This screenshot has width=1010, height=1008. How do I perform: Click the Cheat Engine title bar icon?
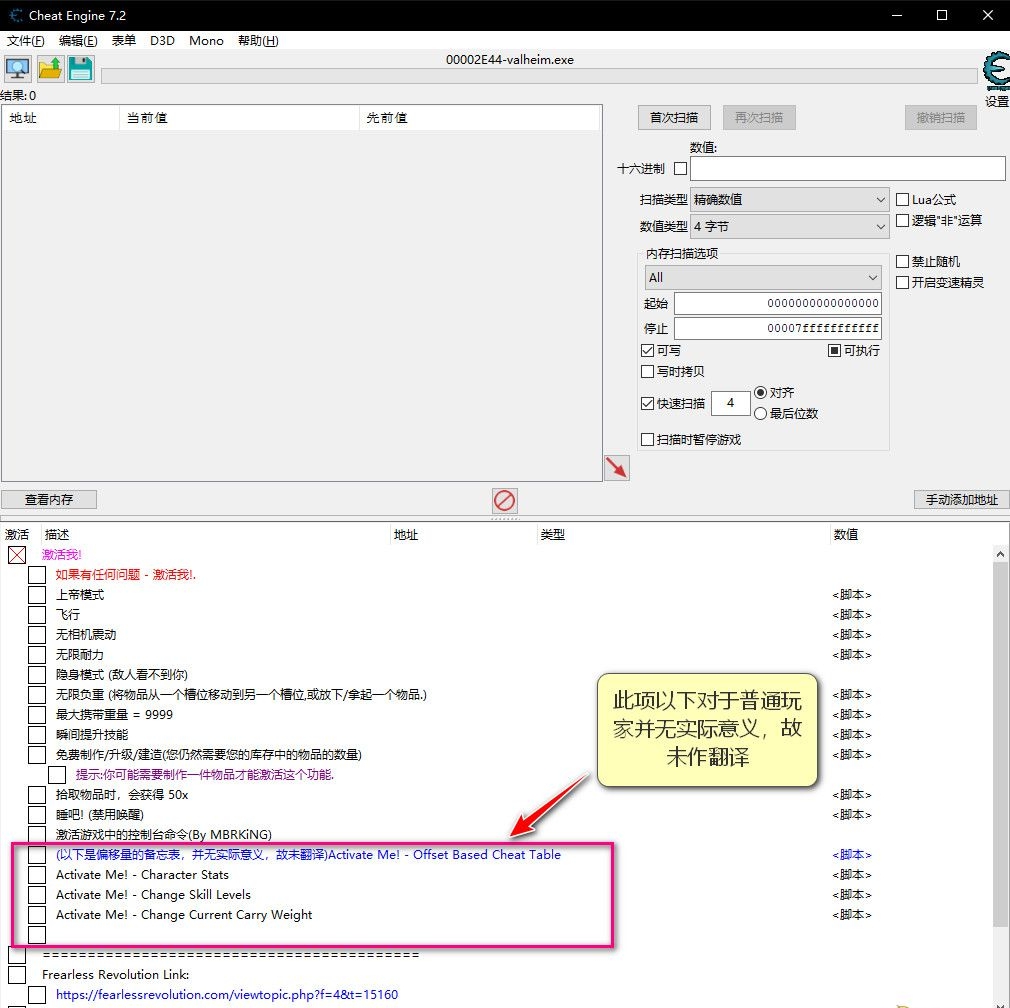click(16, 16)
